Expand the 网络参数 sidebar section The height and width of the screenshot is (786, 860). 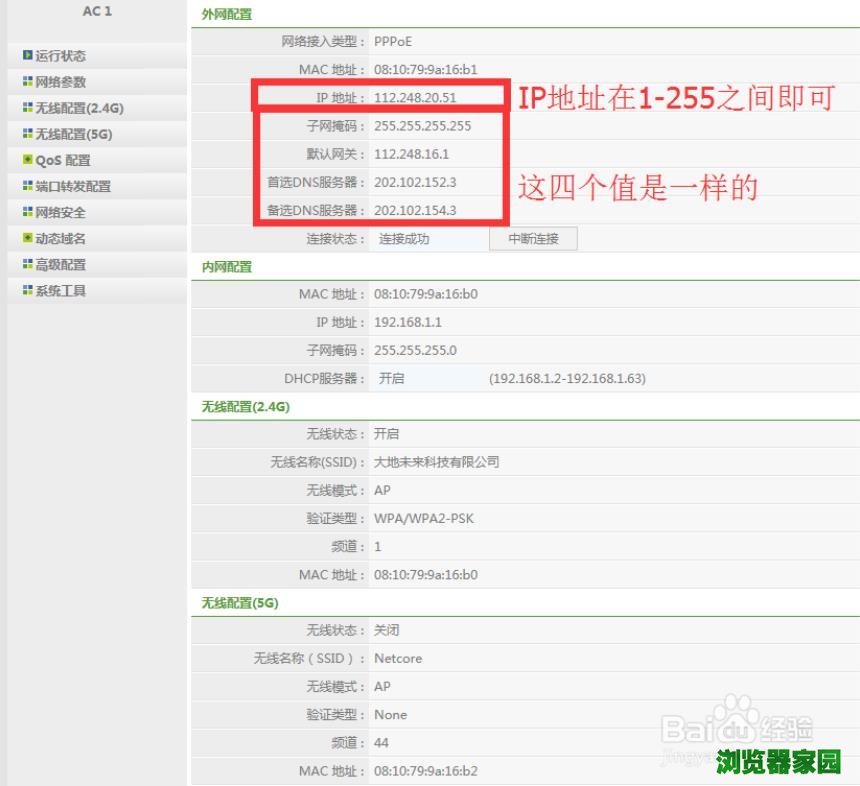[x=61, y=82]
